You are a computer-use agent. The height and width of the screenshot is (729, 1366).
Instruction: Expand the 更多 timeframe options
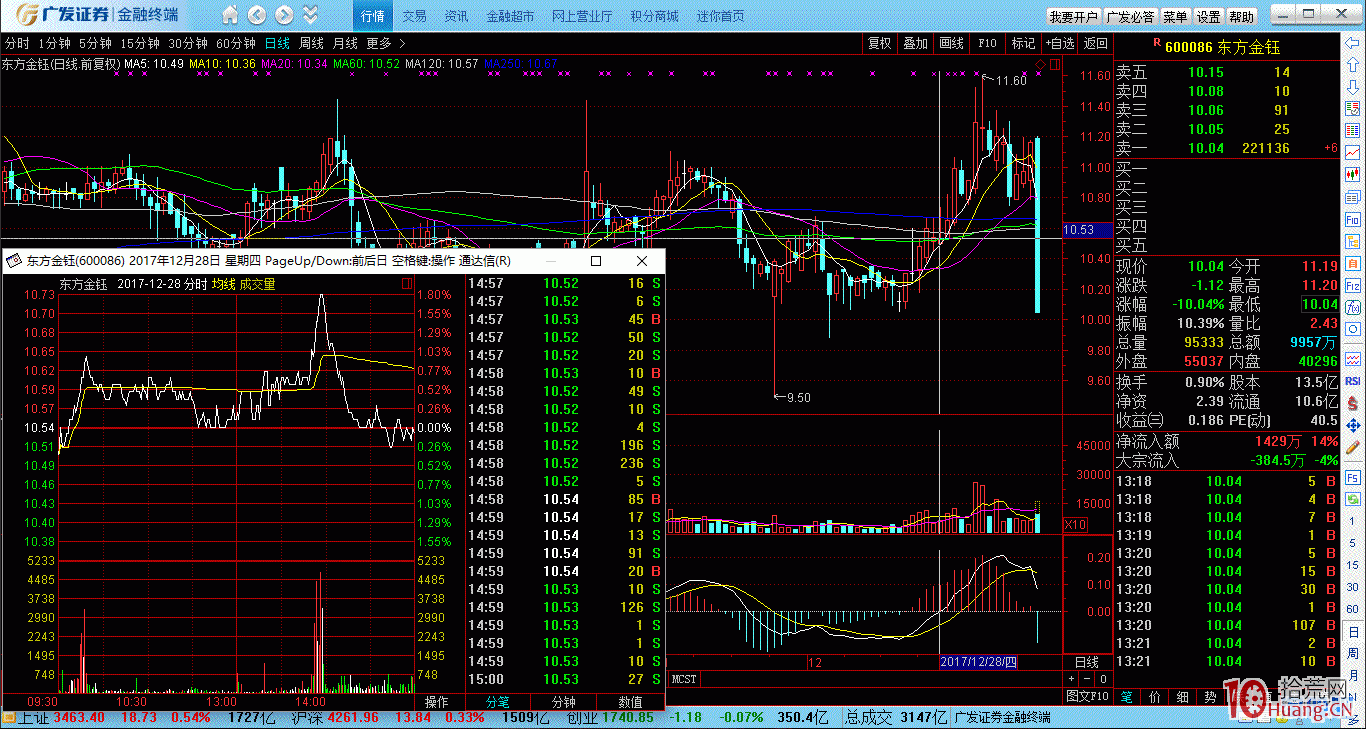[x=385, y=43]
